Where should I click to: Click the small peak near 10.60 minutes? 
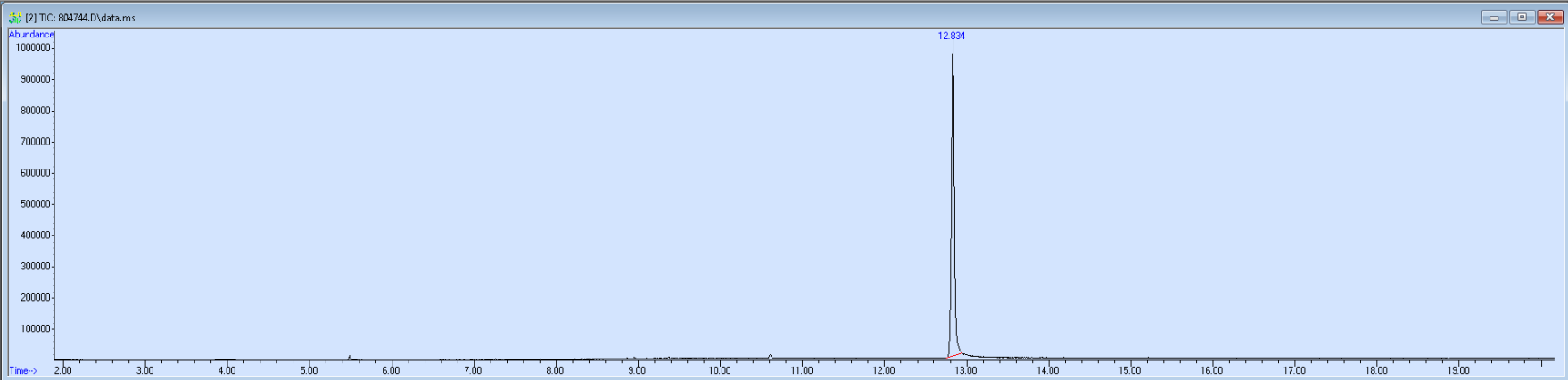coord(770,357)
